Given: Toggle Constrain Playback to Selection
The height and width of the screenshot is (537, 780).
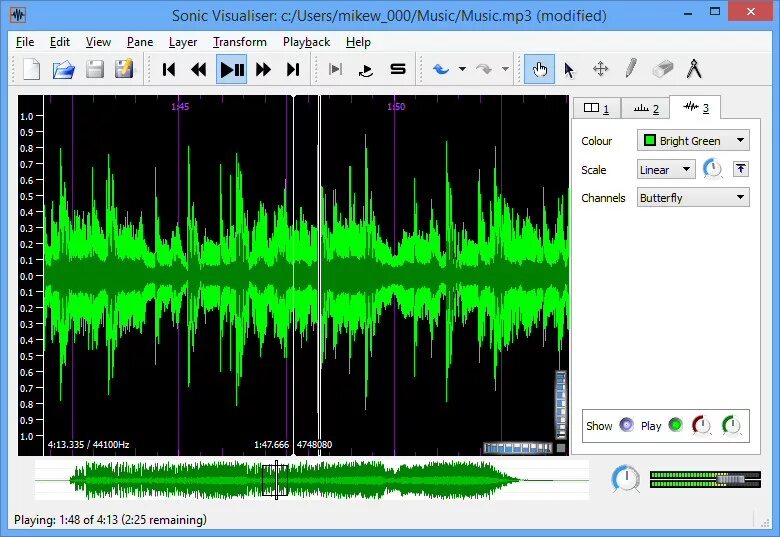Looking at the screenshot, I should pos(336,69).
